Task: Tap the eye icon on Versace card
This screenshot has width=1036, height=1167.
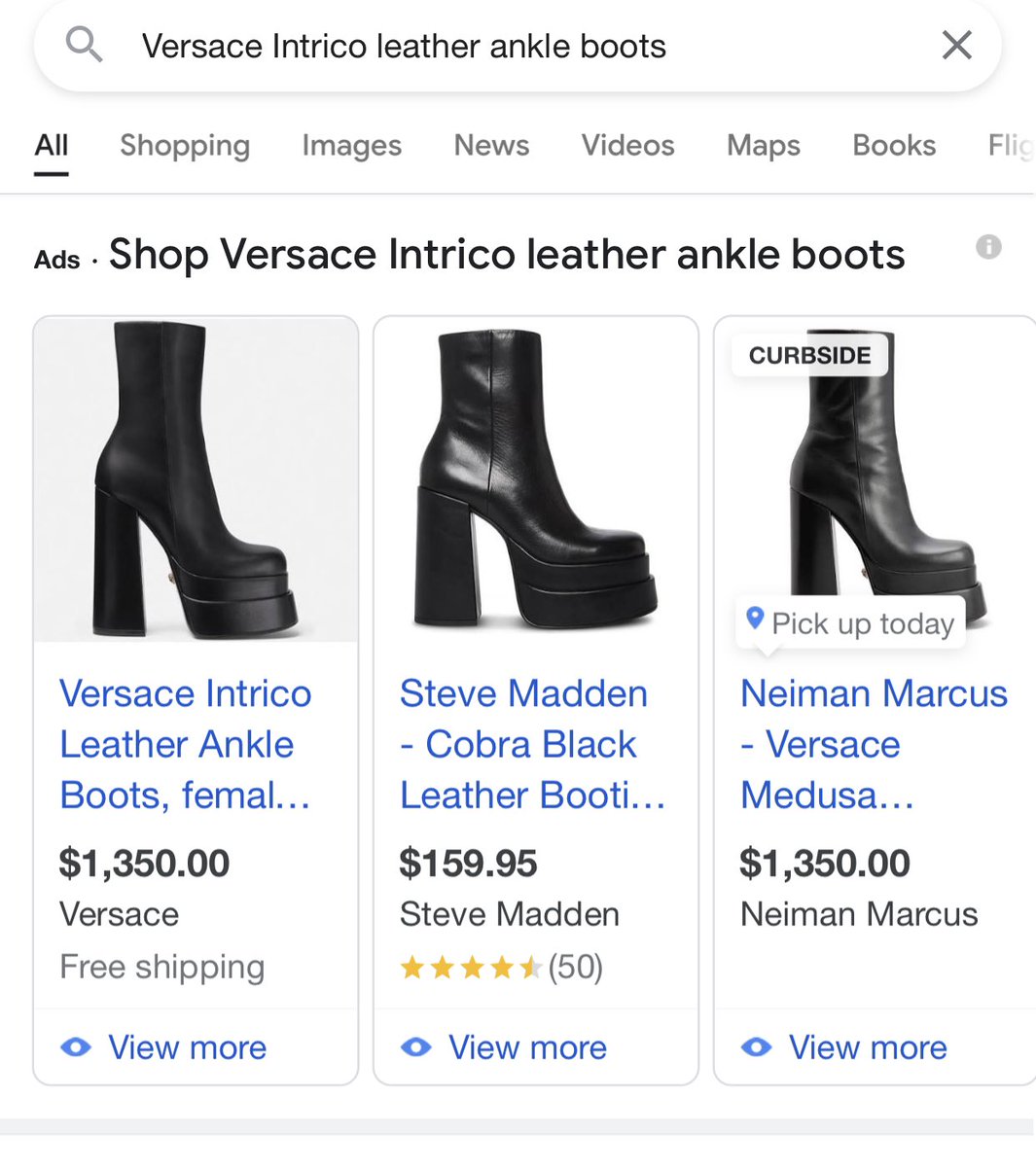Action: (x=76, y=1047)
